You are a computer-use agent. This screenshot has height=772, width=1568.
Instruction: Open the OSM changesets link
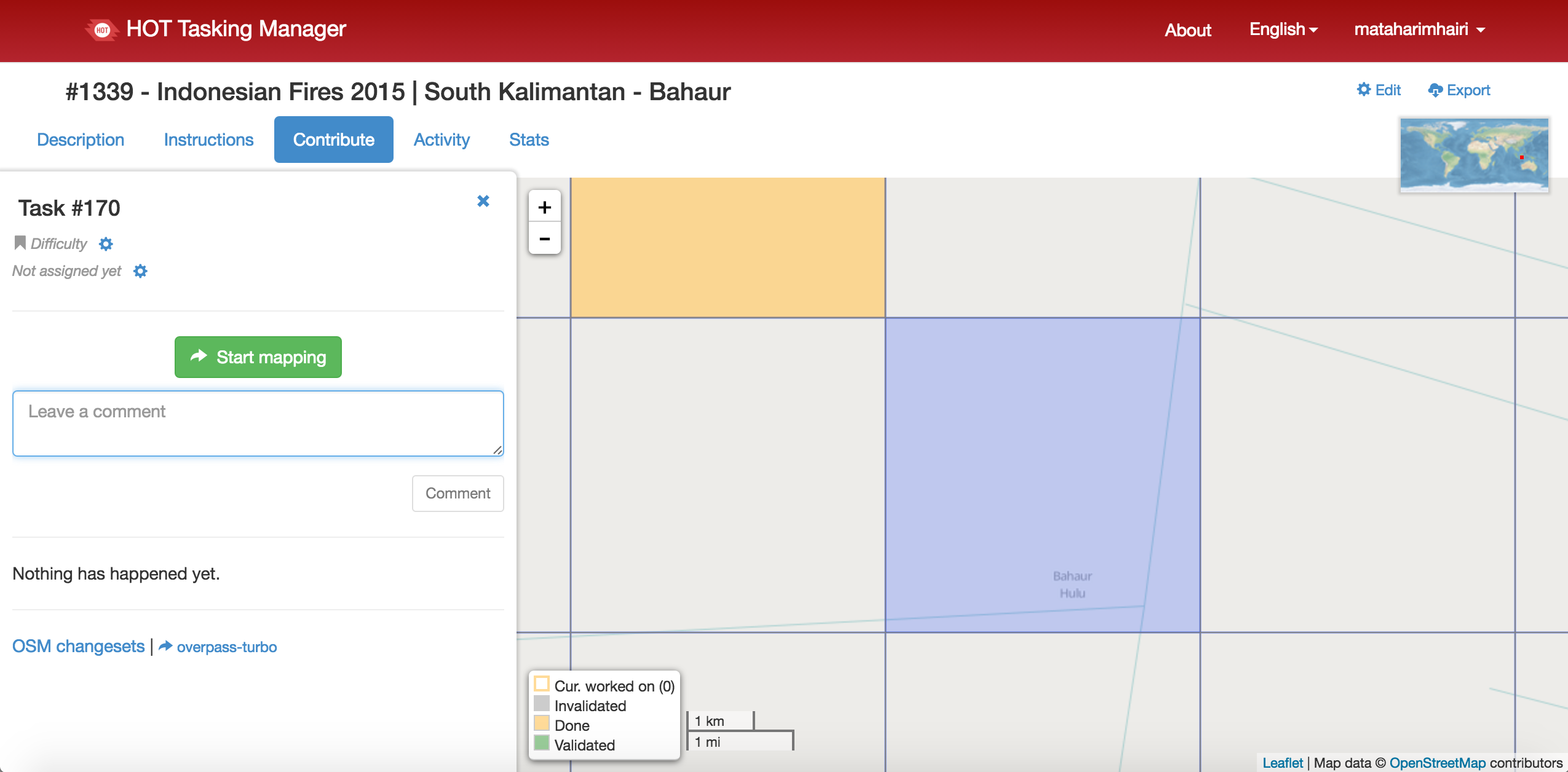point(79,647)
